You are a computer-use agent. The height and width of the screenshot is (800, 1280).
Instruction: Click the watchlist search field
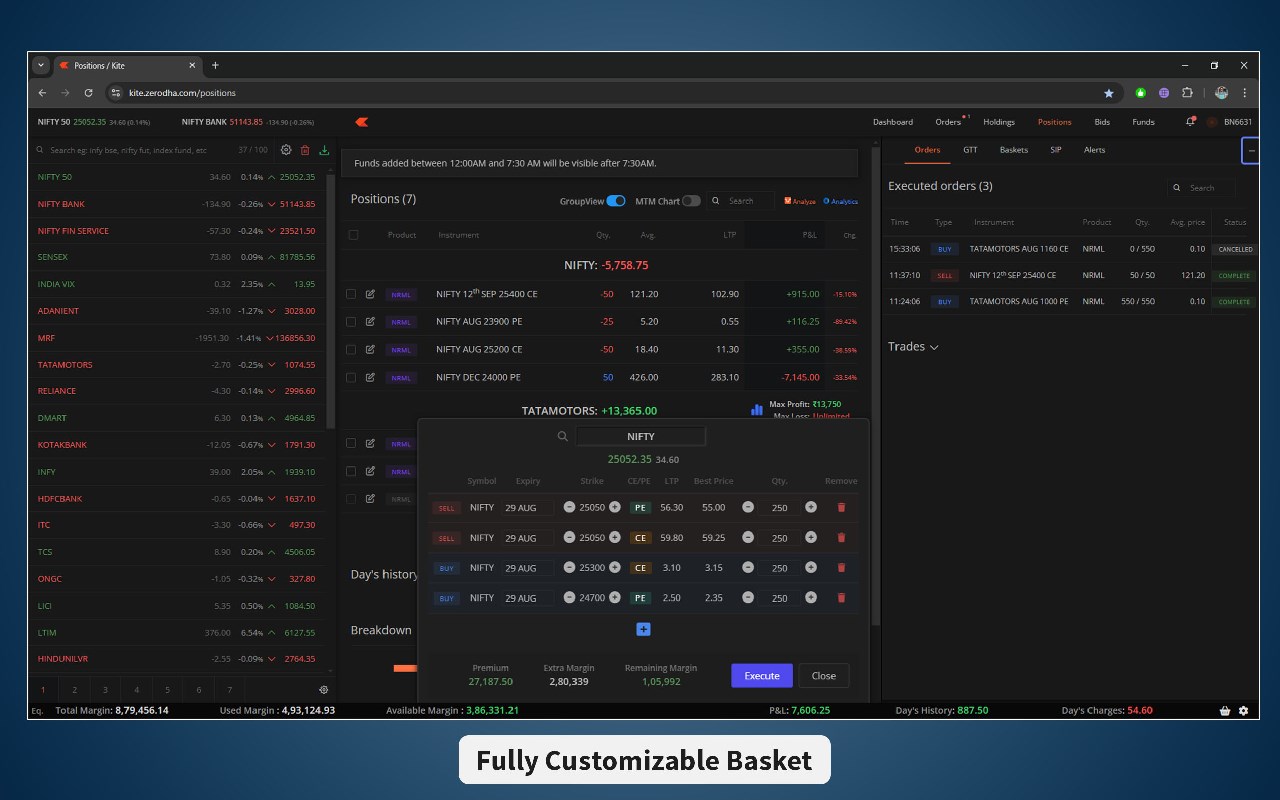[135, 150]
